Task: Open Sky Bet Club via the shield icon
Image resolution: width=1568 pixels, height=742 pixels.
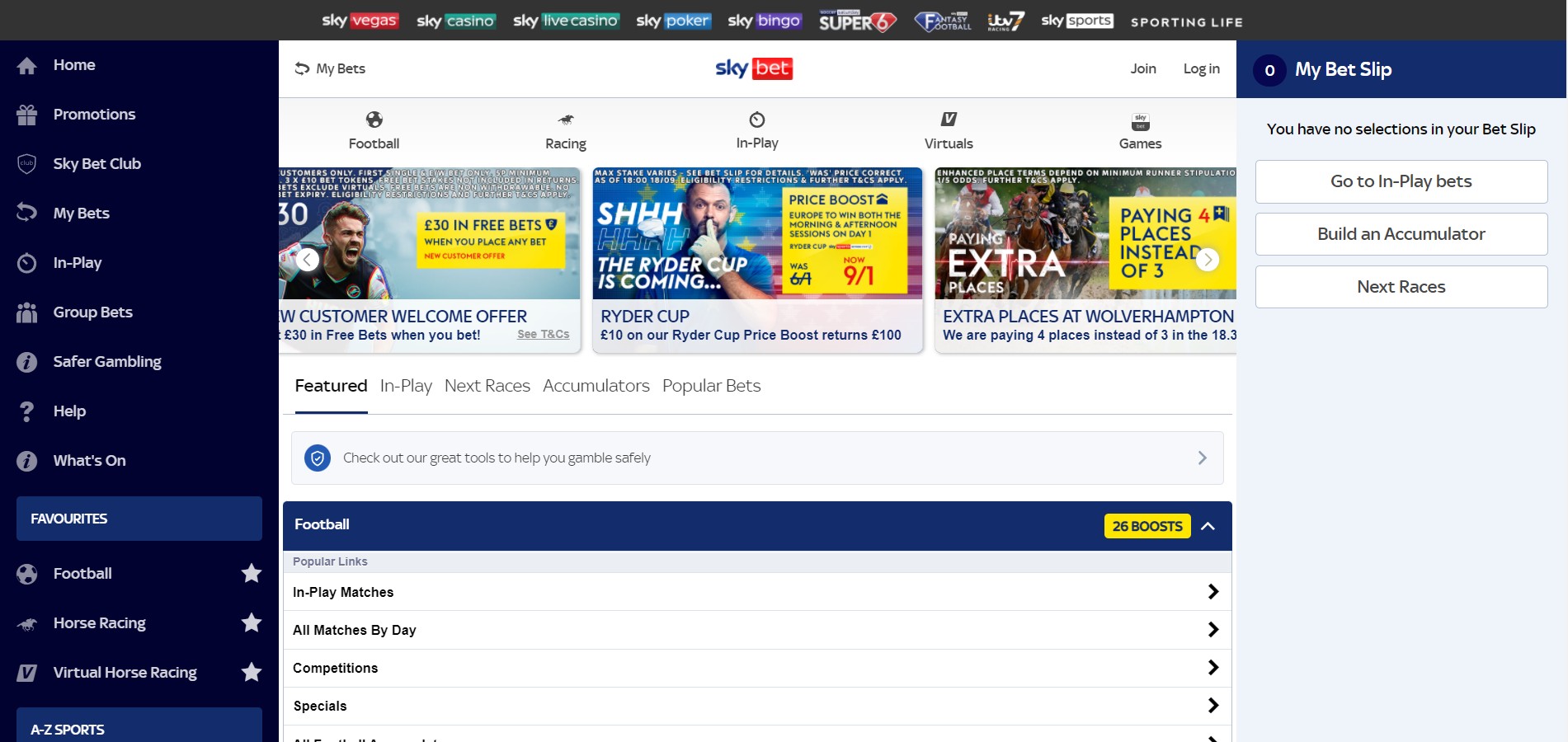Action: pyautogui.click(x=26, y=164)
